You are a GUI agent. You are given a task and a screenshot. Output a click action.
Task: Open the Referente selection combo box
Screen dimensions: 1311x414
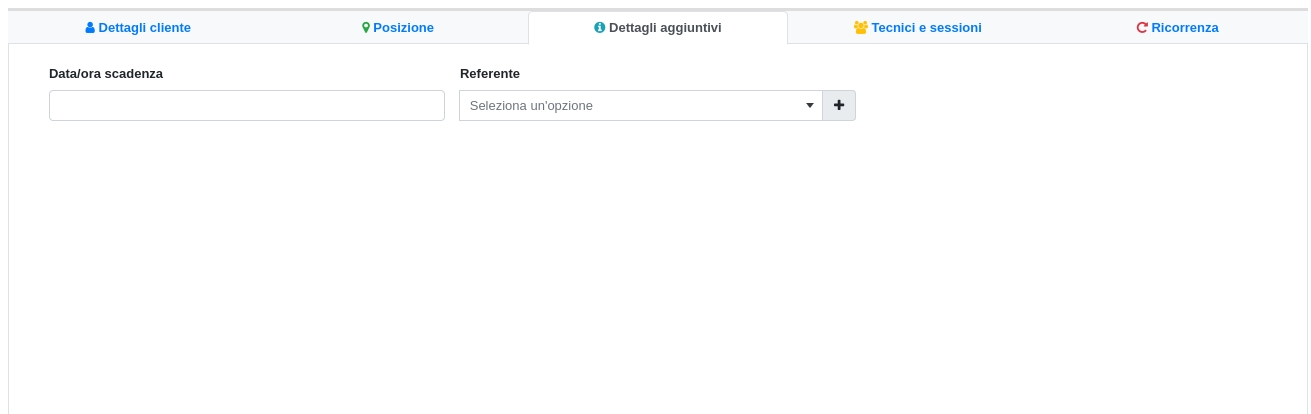click(640, 106)
